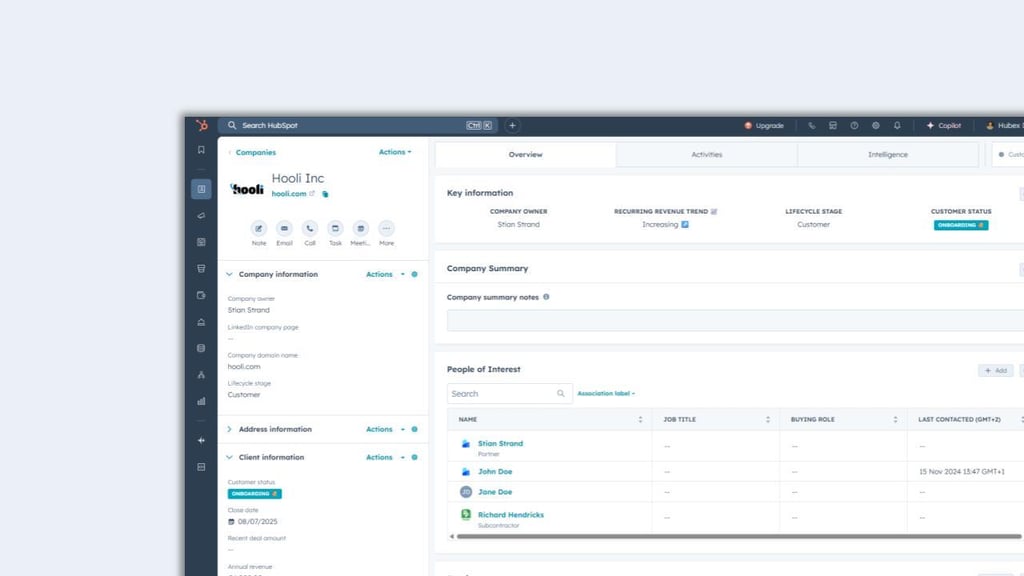Open the Sales funnel sidebar icon

201,268
